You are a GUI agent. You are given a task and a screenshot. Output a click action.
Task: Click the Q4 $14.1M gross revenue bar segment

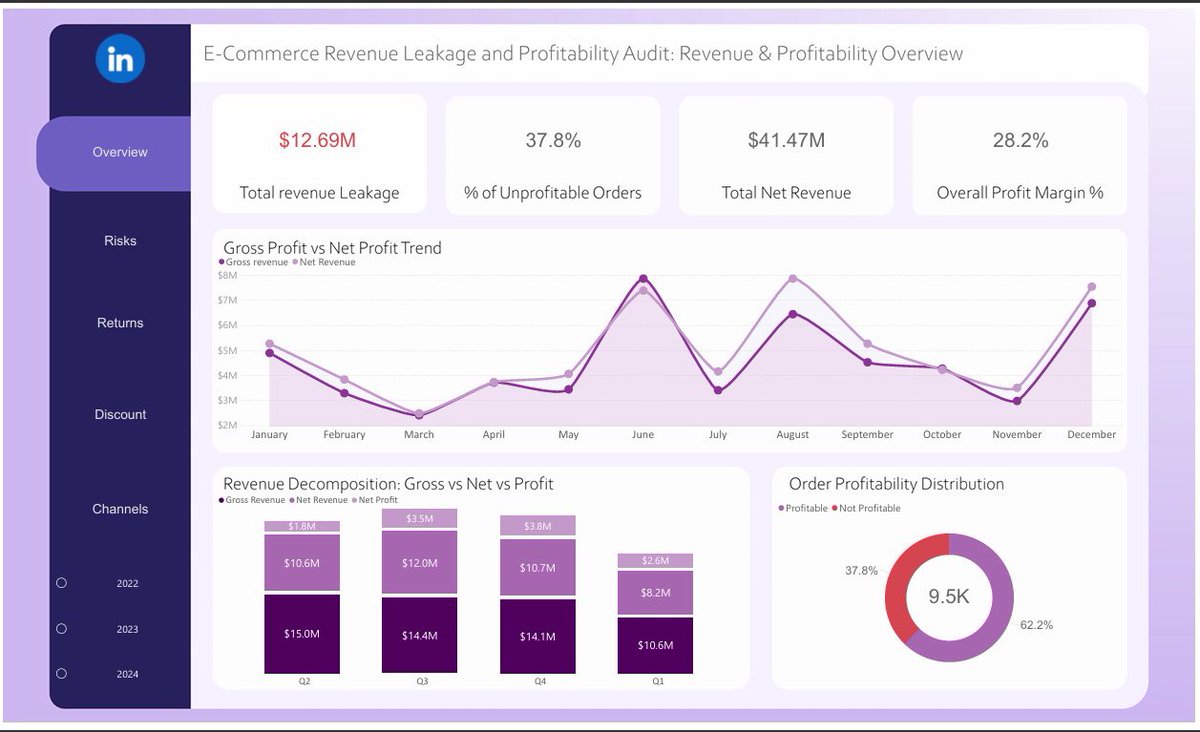click(538, 636)
